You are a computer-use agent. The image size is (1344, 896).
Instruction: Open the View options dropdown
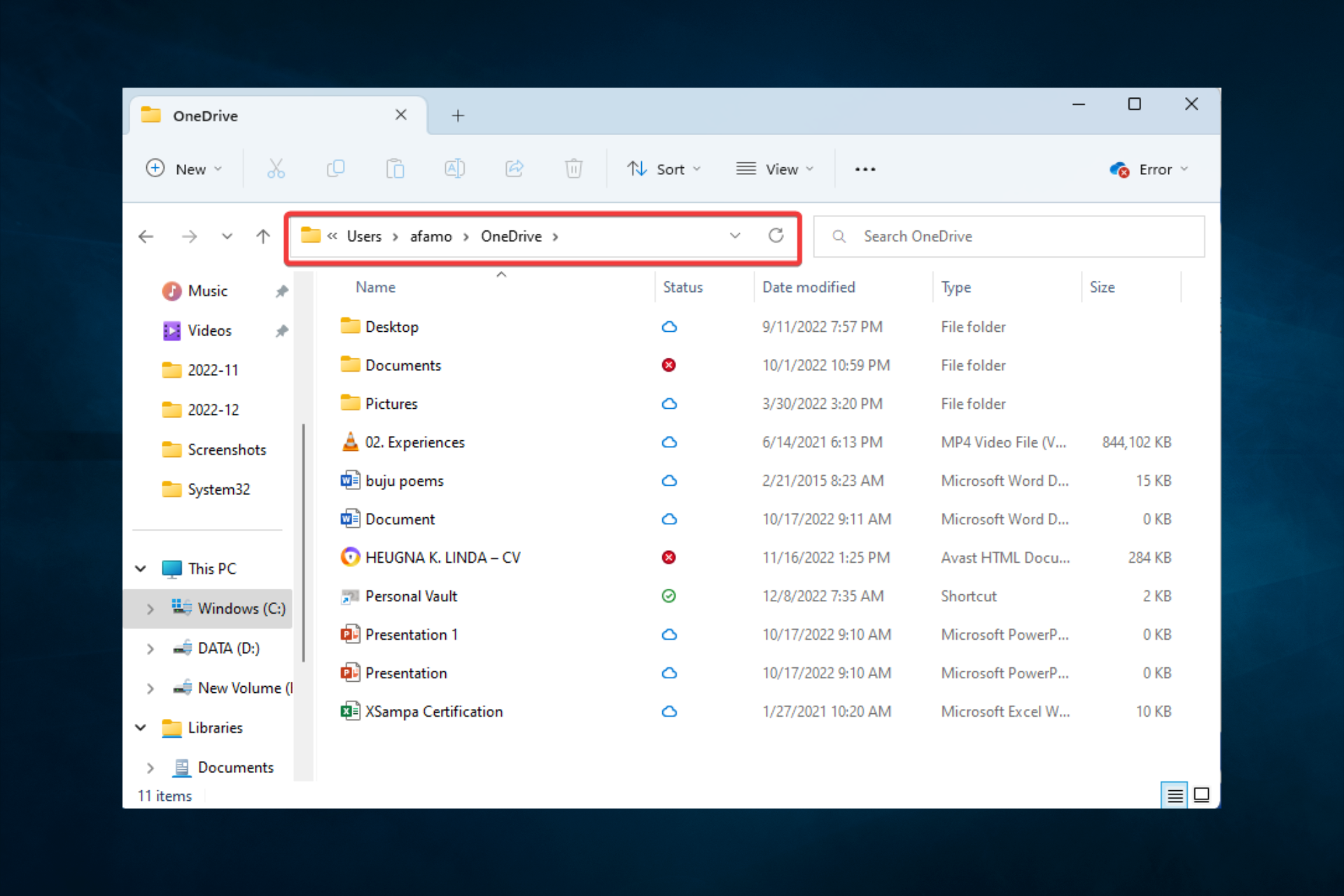(x=774, y=169)
